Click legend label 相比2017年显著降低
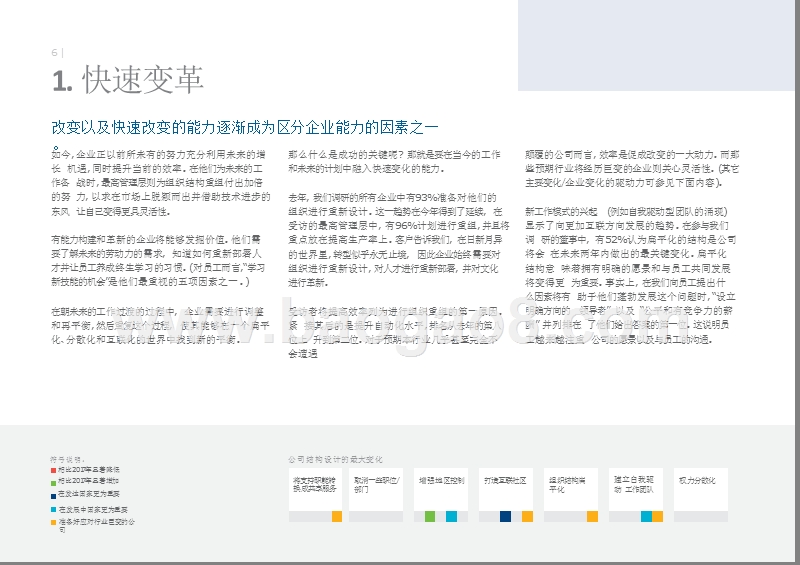This screenshot has width=800, height=565. pos(89,470)
